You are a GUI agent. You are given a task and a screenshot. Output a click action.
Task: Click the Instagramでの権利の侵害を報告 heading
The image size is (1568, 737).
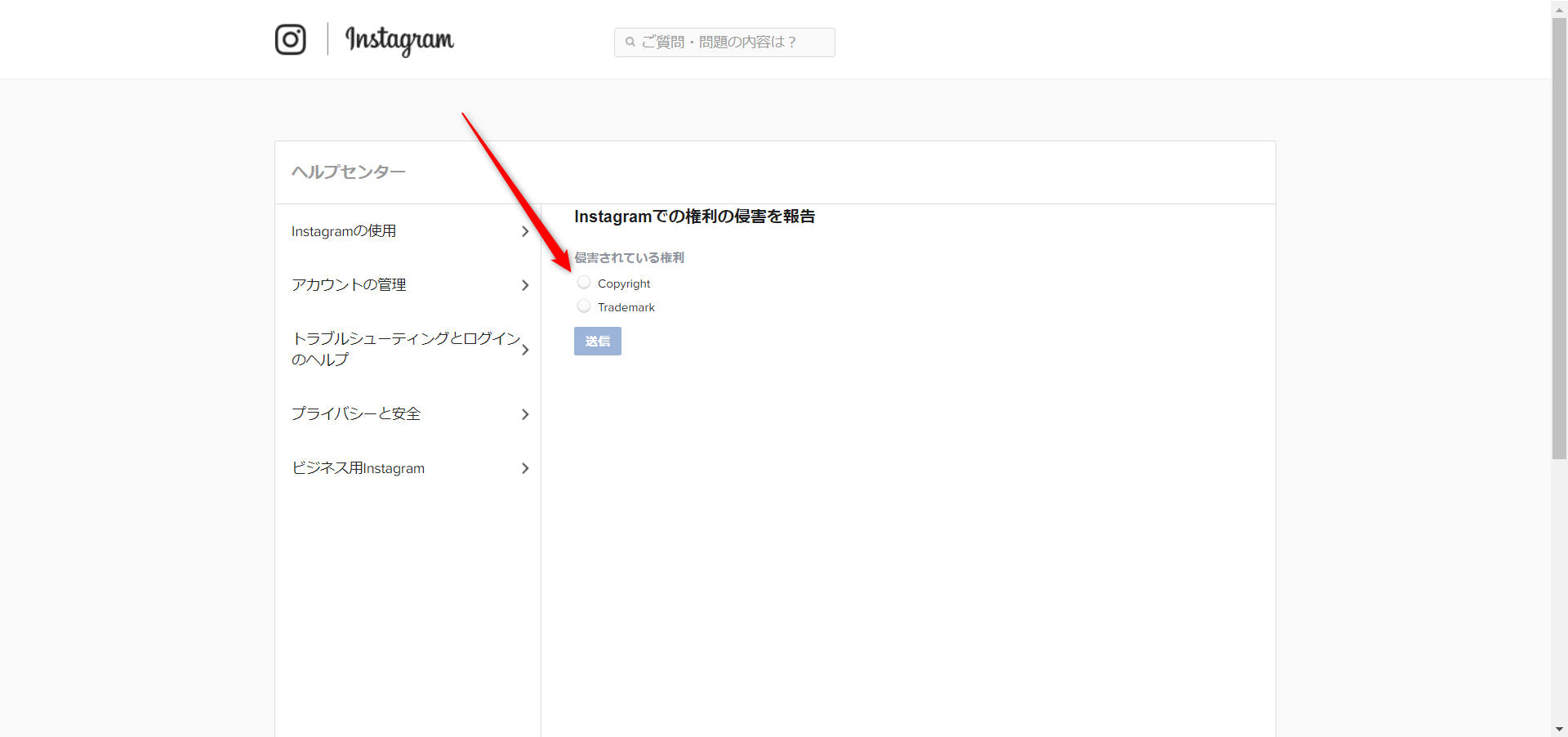[x=695, y=217]
